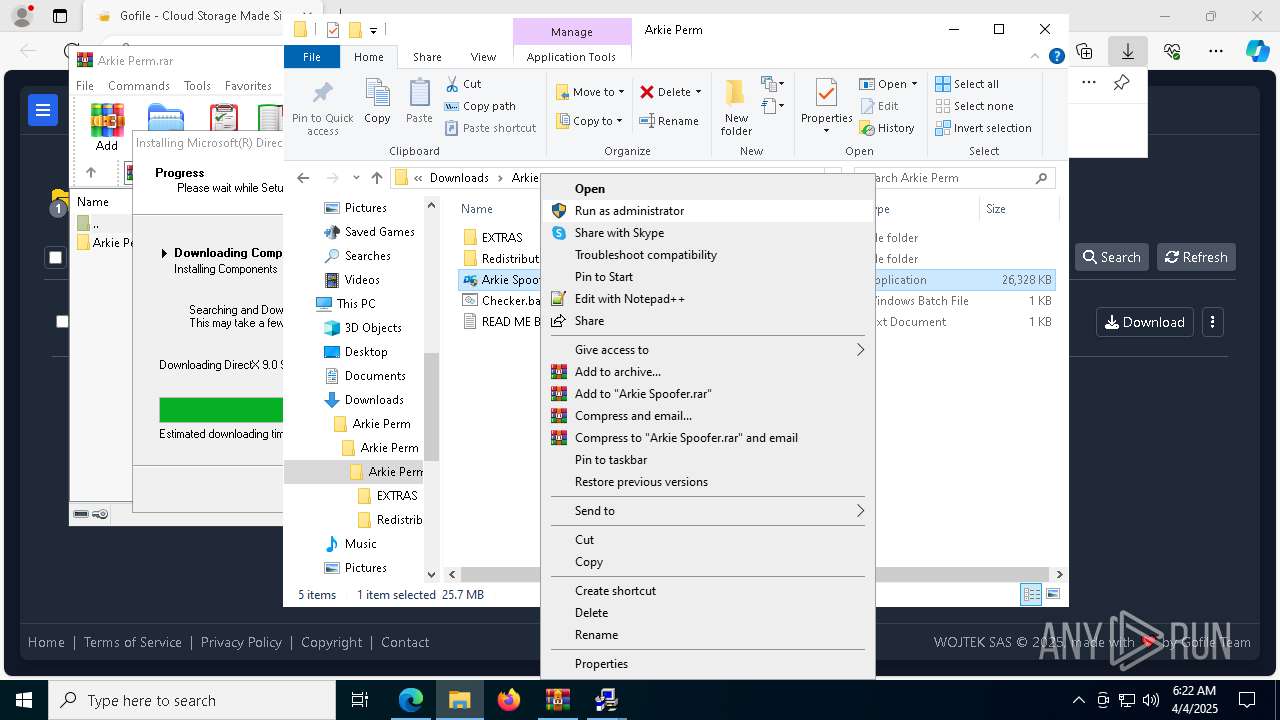
Task: Click Properties at the context menu bottom
Action: (x=707, y=664)
